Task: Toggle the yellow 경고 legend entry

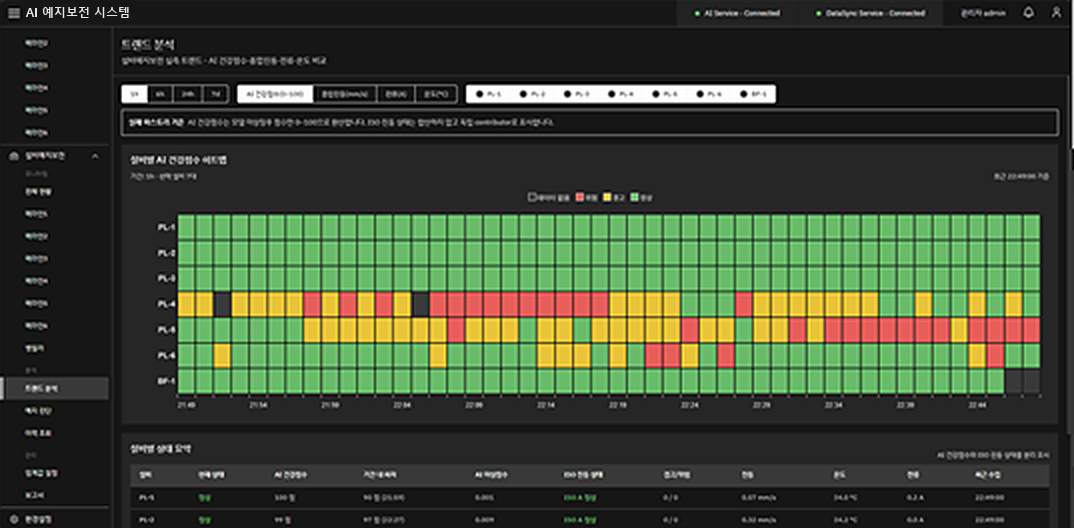Action: (x=613, y=197)
